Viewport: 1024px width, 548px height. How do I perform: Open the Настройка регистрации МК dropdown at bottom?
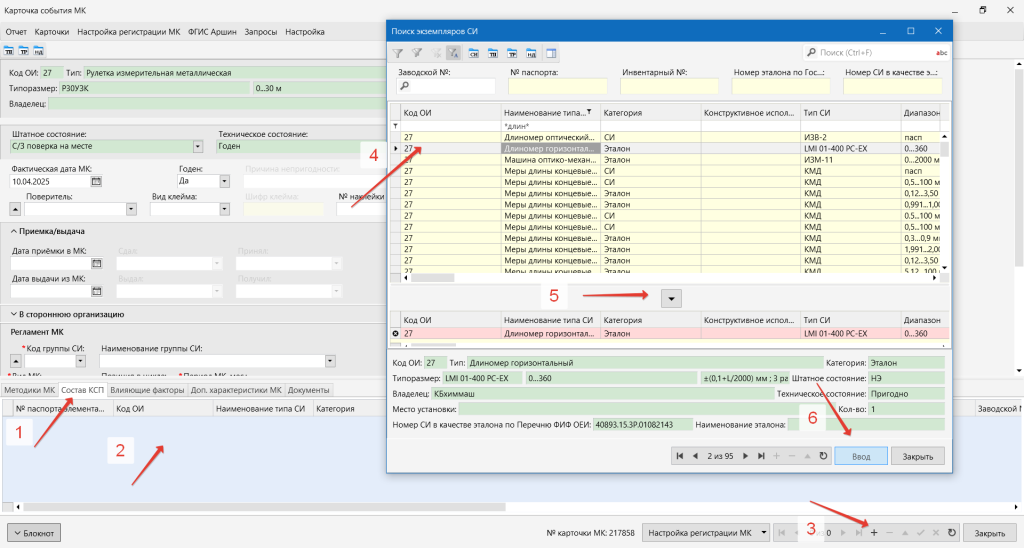tap(764, 533)
